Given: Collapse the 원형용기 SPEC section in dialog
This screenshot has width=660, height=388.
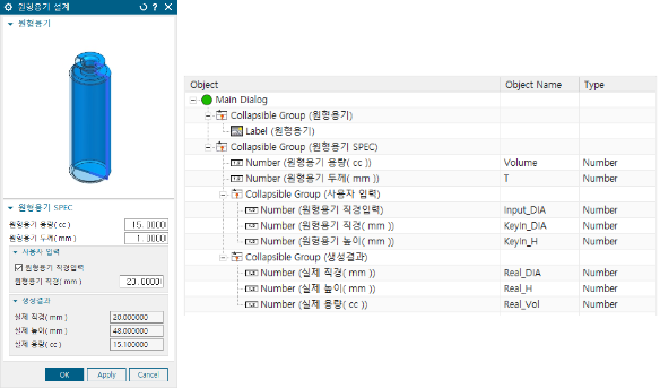Looking at the screenshot, I should (x=11, y=208).
